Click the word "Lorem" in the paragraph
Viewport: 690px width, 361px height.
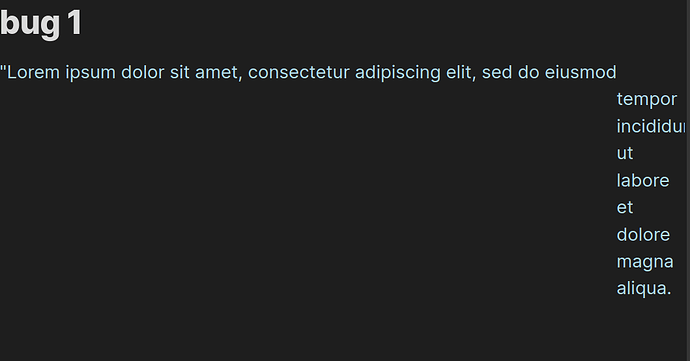pyautogui.click(x=33, y=72)
